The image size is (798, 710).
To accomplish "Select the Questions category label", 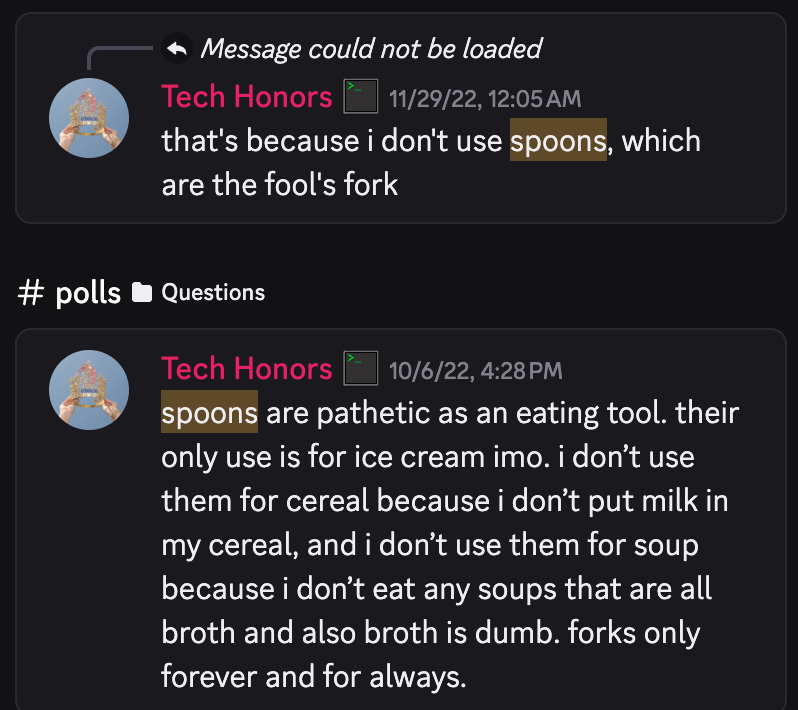I will (213, 293).
